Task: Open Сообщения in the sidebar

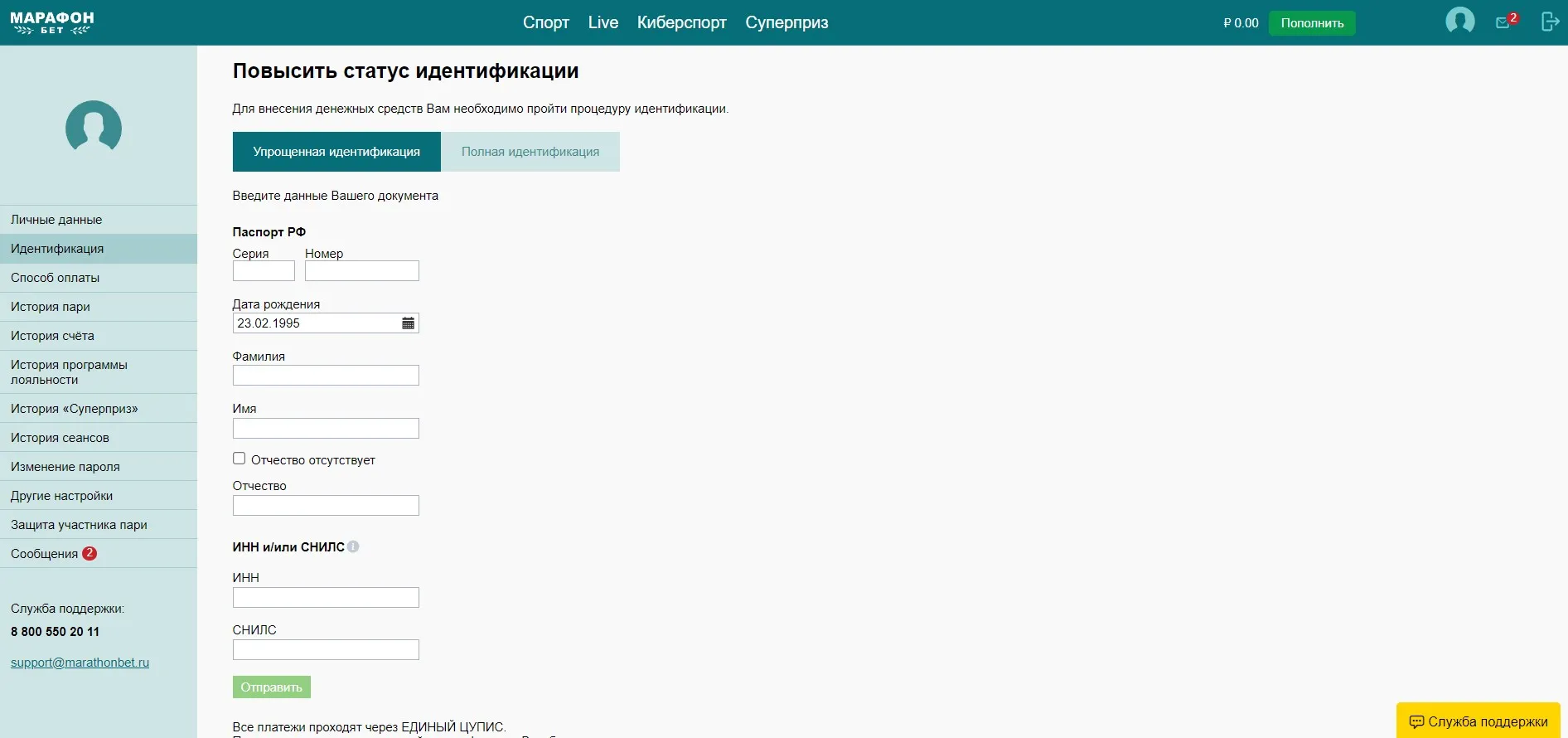Action: click(45, 554)
